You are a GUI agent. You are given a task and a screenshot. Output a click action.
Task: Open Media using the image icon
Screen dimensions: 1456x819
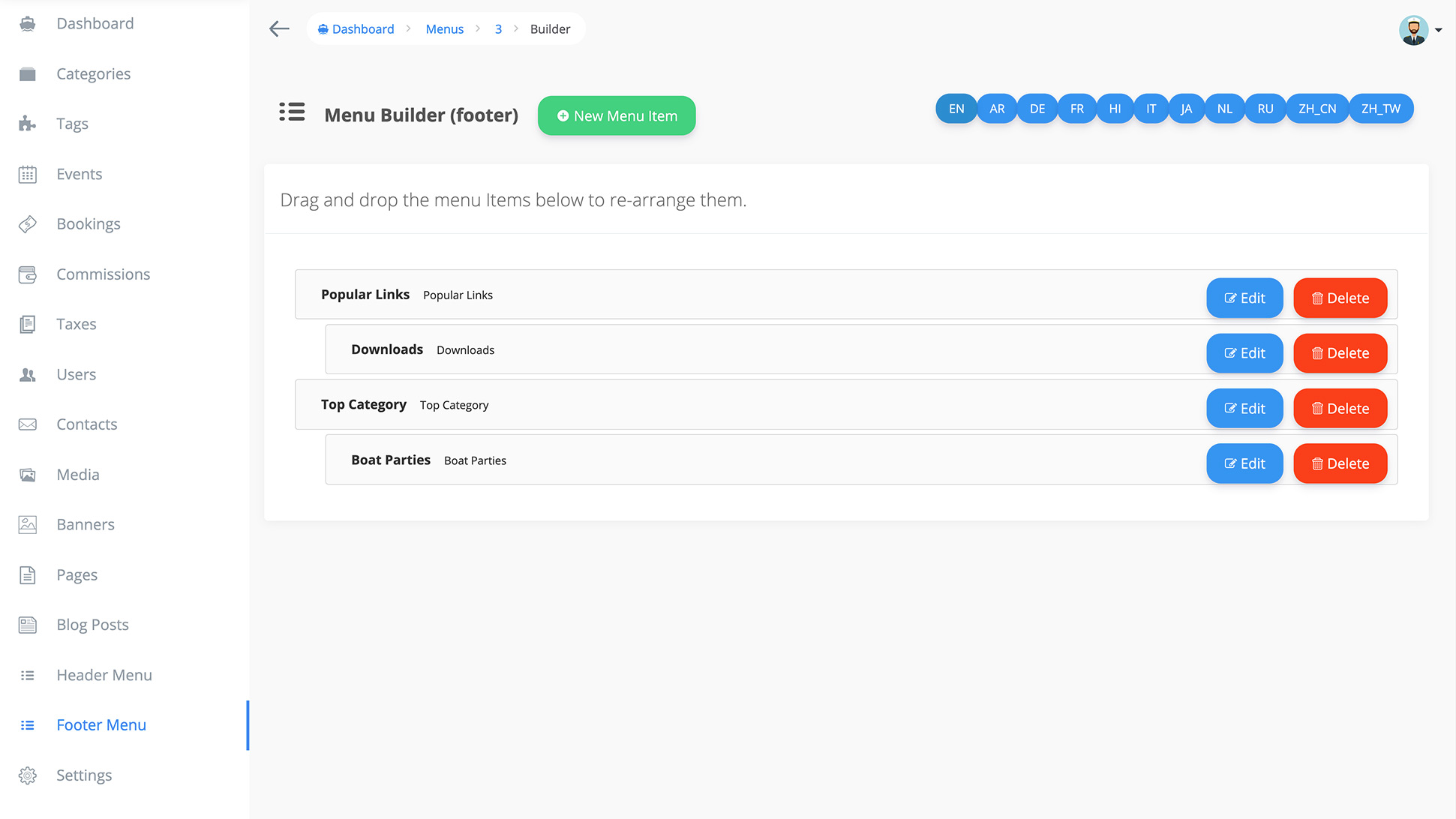click(x=27, y=474)
